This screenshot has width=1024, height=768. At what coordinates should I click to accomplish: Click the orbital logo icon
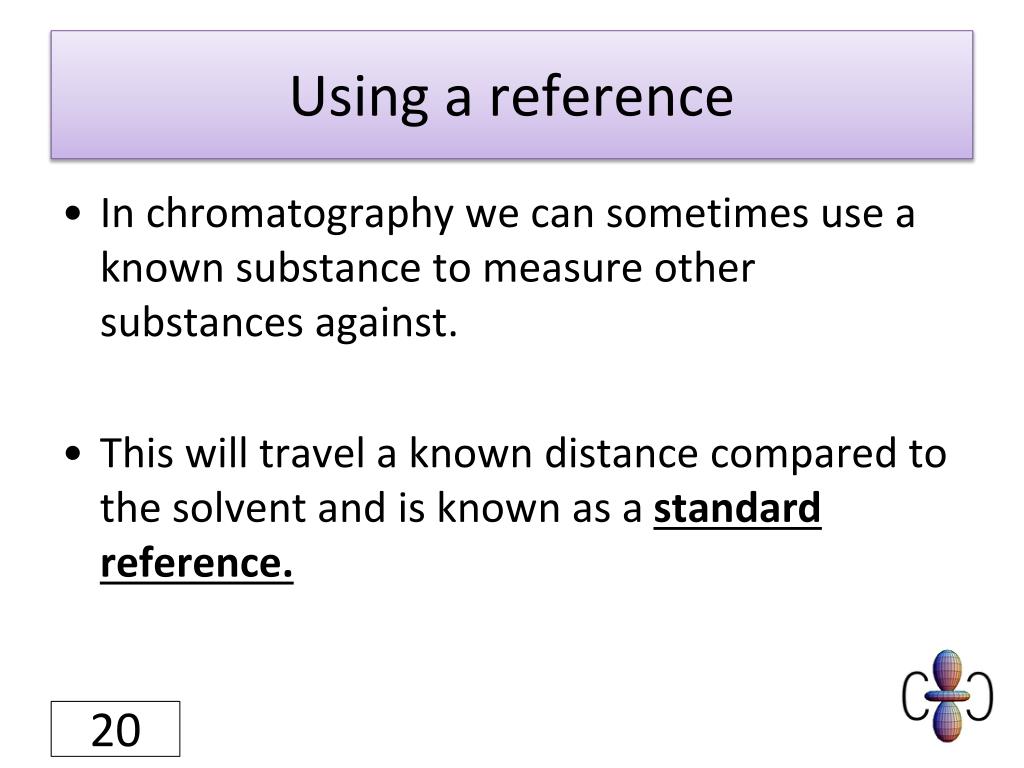pyautogui.click(x=948, y=696)
